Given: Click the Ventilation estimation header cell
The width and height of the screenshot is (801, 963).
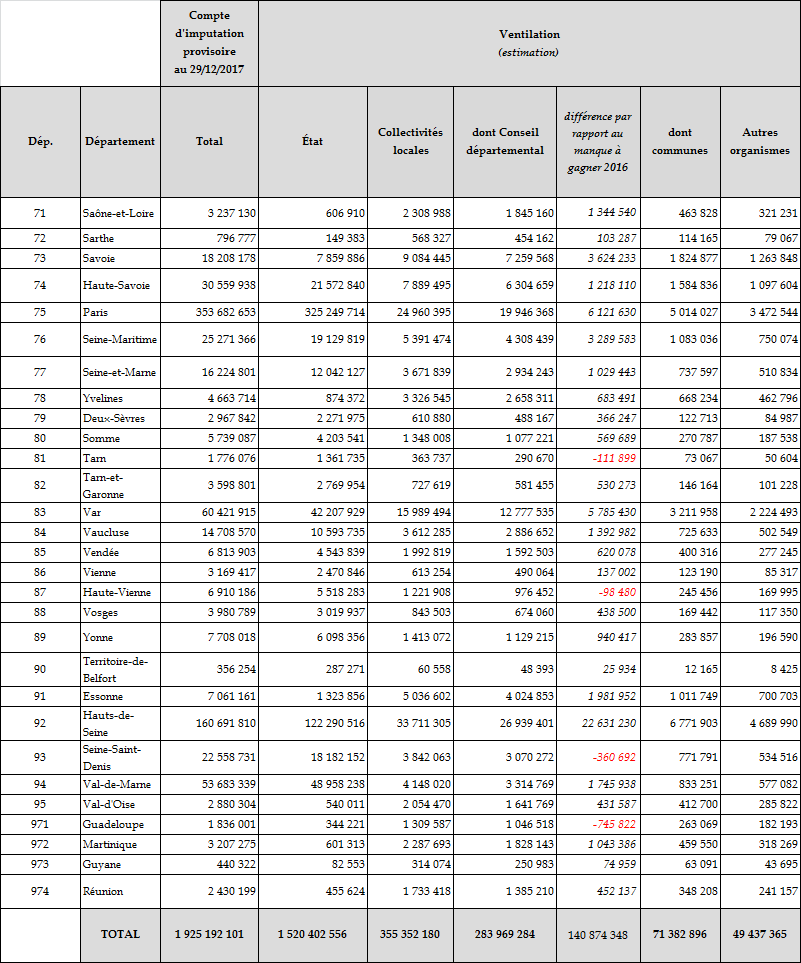Looking at the screenshot, I should [x=529, y=43].
